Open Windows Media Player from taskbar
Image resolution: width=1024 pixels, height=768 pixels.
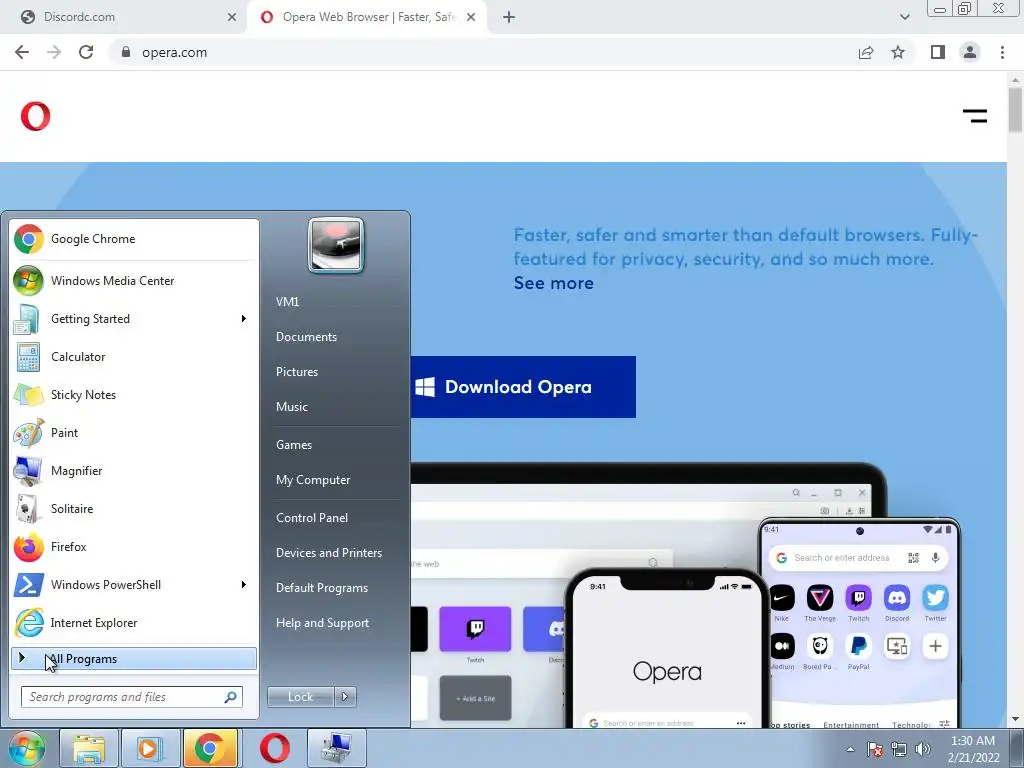click(149, 748)
